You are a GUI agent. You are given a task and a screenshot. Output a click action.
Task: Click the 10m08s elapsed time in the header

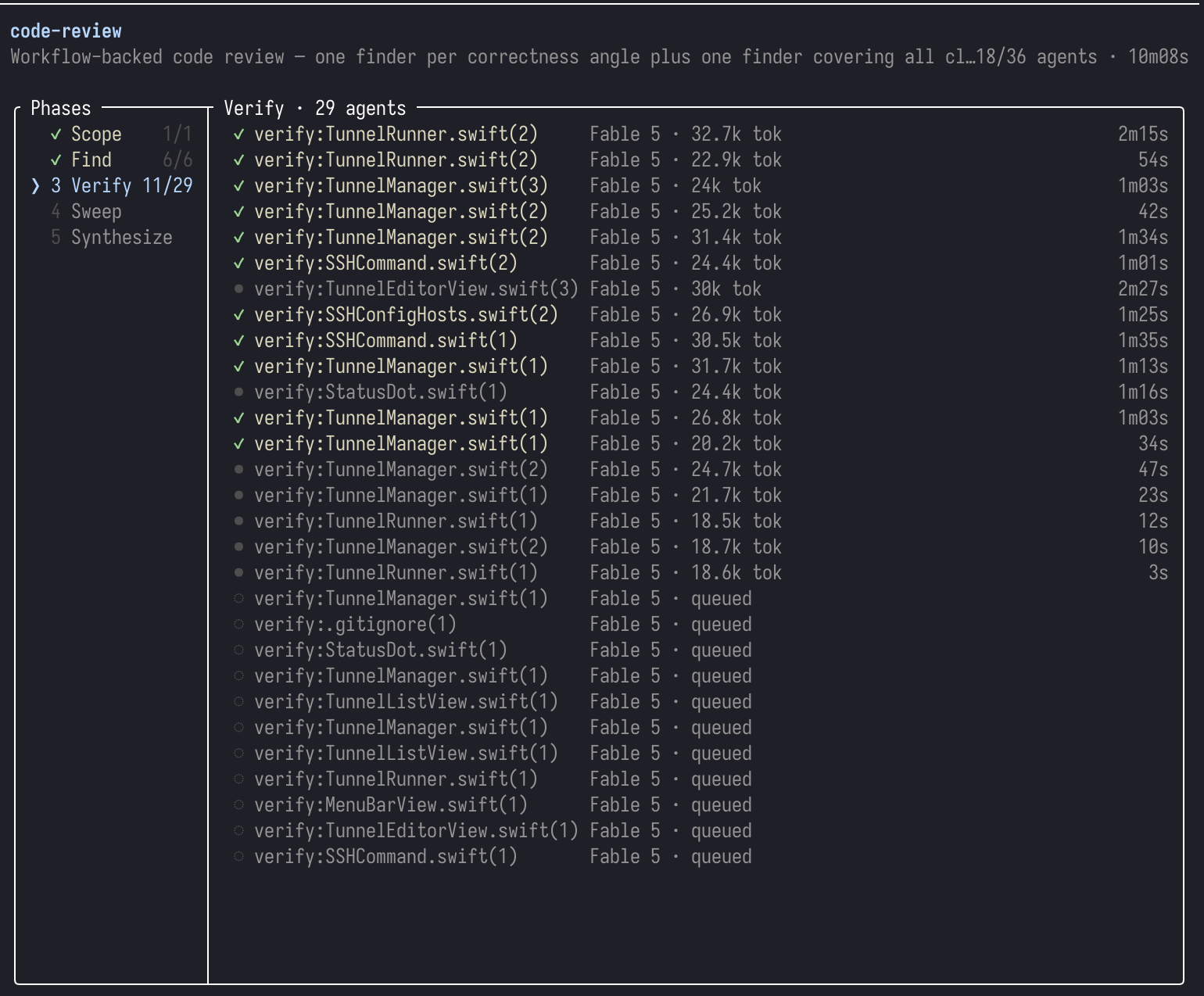click(x=1158, y=57)
